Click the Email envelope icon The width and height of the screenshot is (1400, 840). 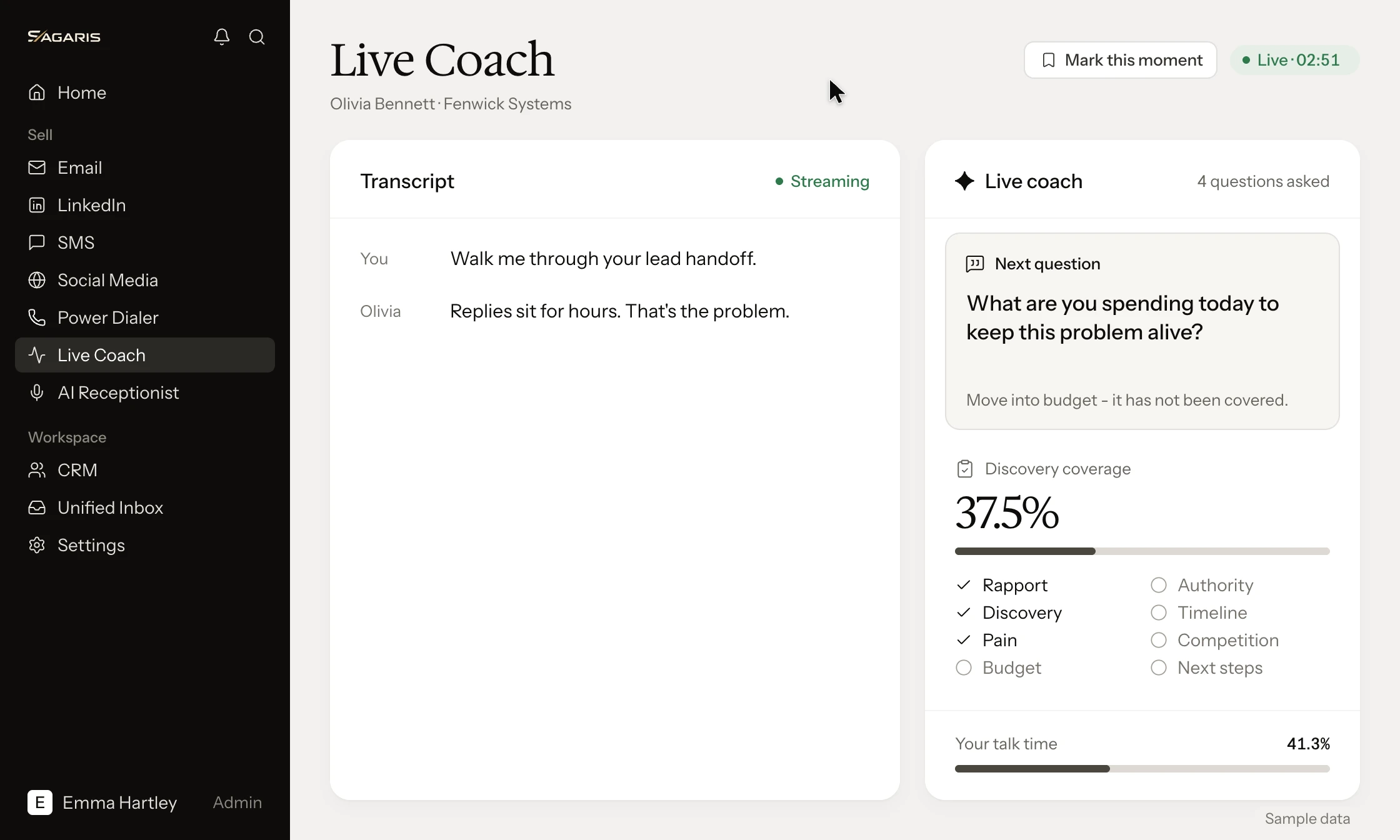(x=37, y=167)
